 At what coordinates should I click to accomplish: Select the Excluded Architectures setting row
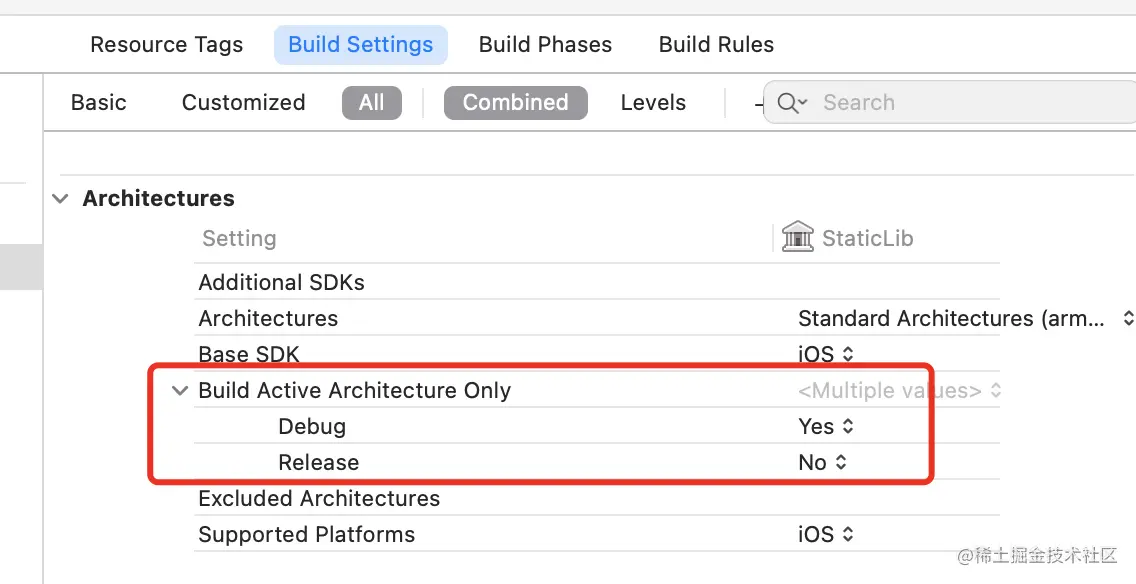(319, 499)
